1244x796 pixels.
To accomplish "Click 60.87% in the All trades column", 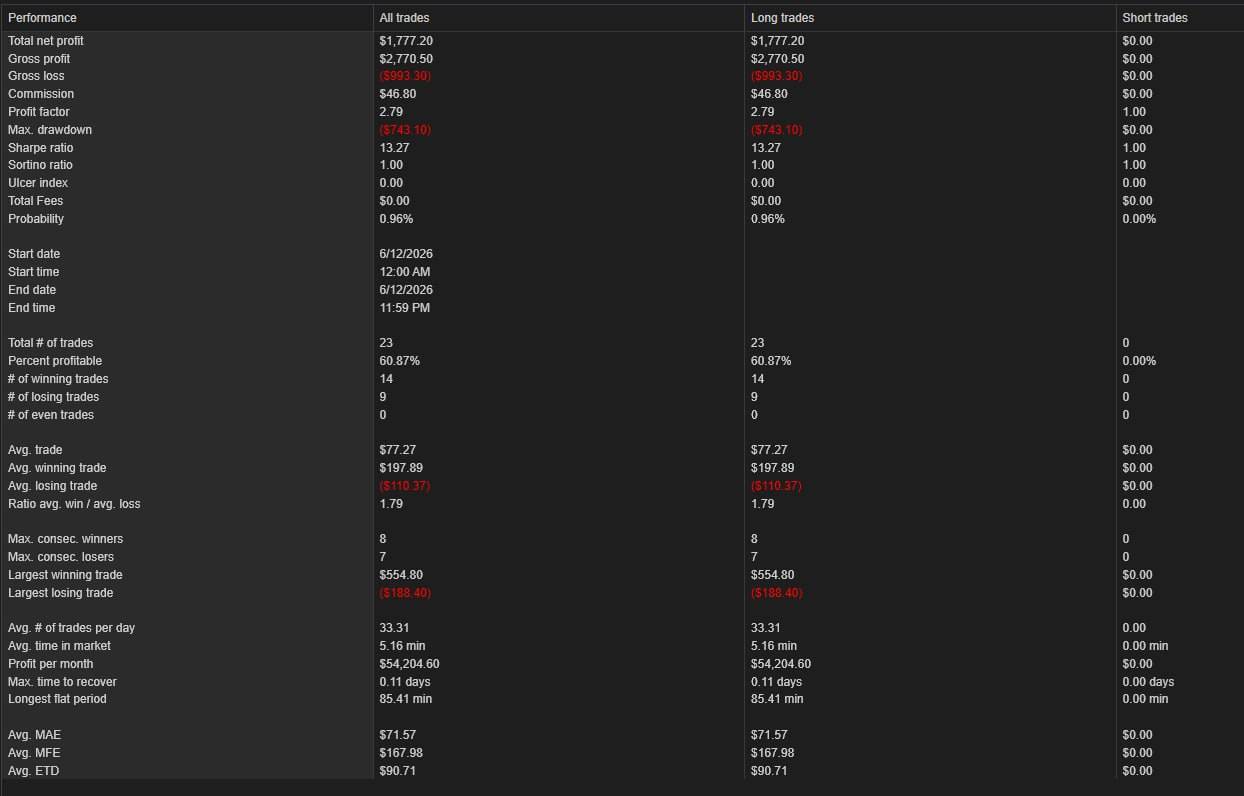I will (400, 361).
